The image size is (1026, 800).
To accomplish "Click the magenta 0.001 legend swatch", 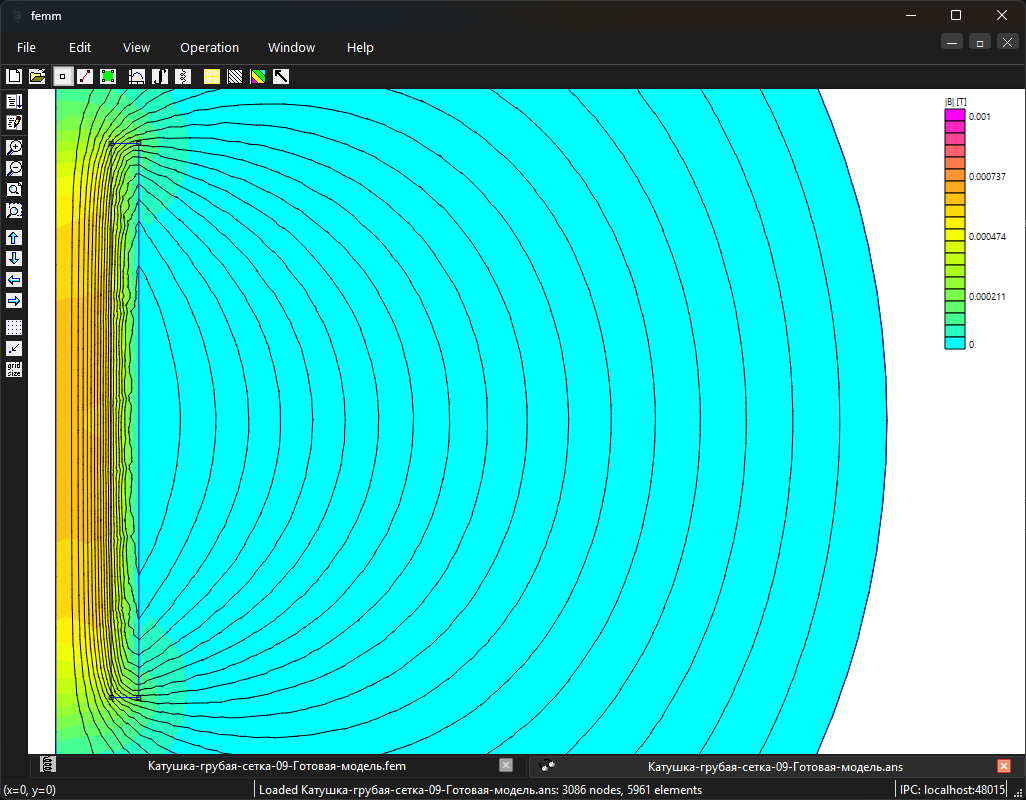I will point(955,116).
